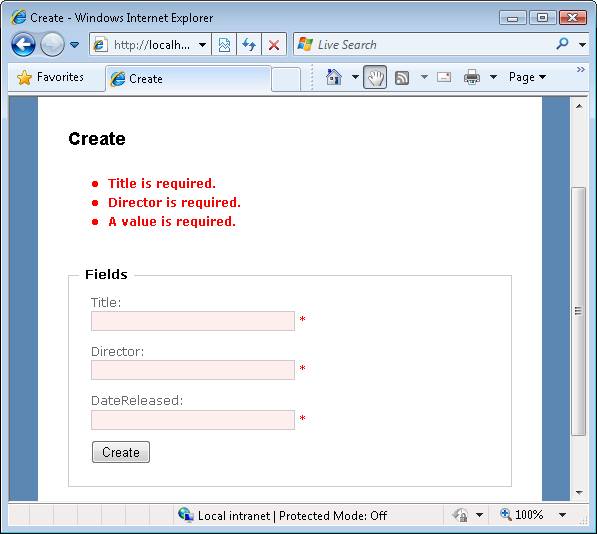Select the Create browser tab

click(188, 79)
